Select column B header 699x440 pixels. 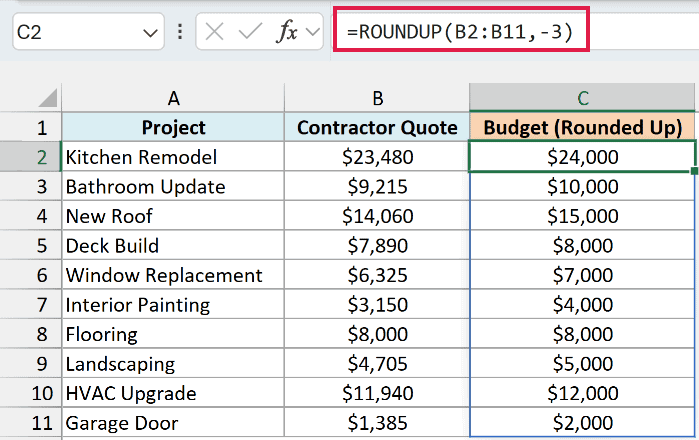pos(377,98)
